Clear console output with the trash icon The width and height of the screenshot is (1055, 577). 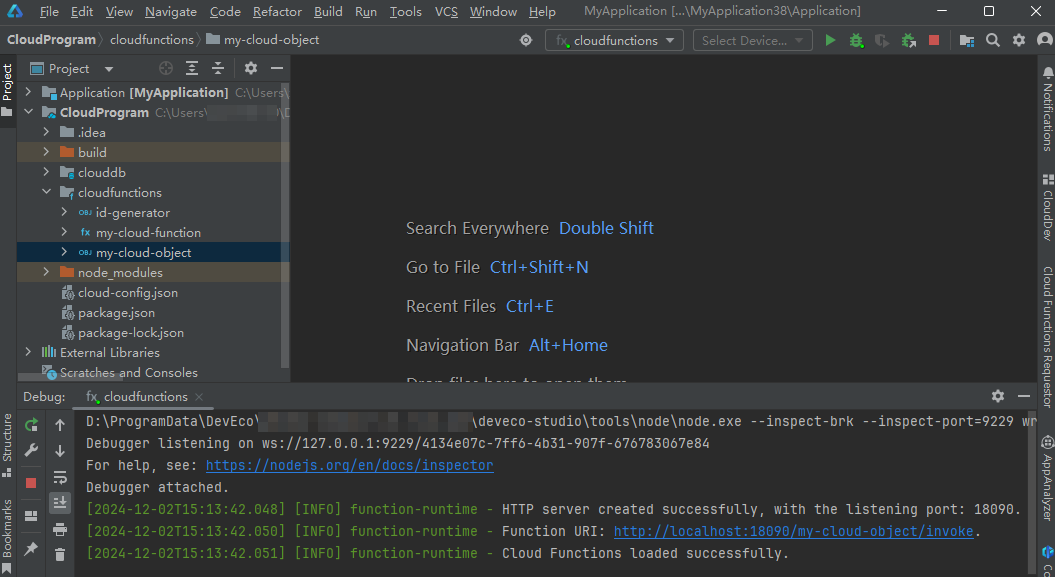point(60,554)
